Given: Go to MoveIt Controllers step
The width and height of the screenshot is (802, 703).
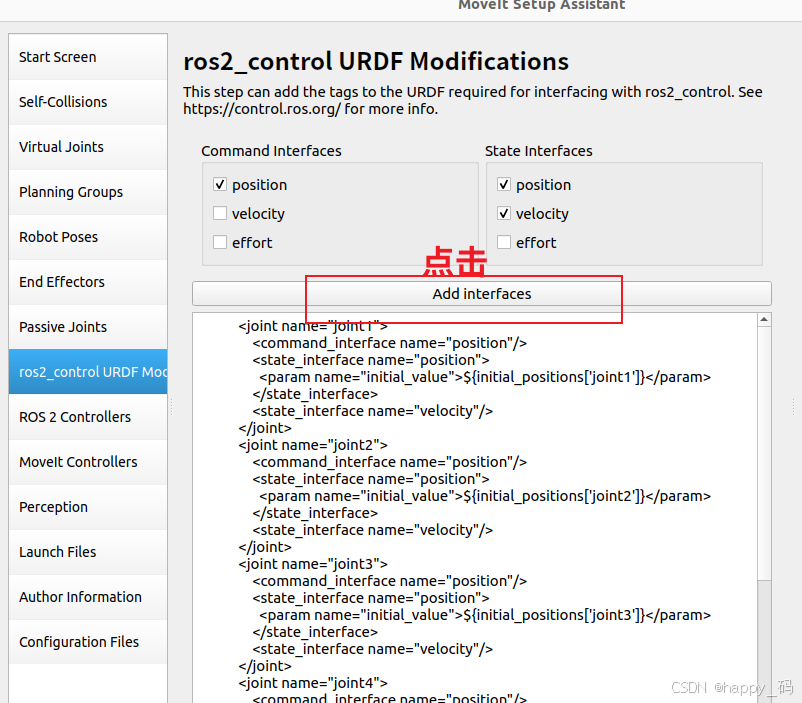Looking at the screenshot, I should coord(88,462).
